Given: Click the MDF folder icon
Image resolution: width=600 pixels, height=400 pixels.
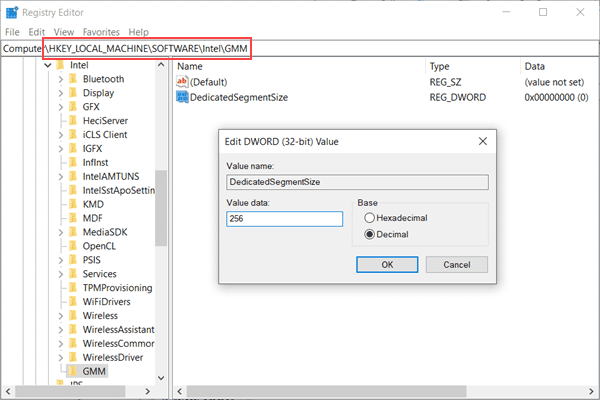Looking at the screenshot, I should tap(73, 218).
